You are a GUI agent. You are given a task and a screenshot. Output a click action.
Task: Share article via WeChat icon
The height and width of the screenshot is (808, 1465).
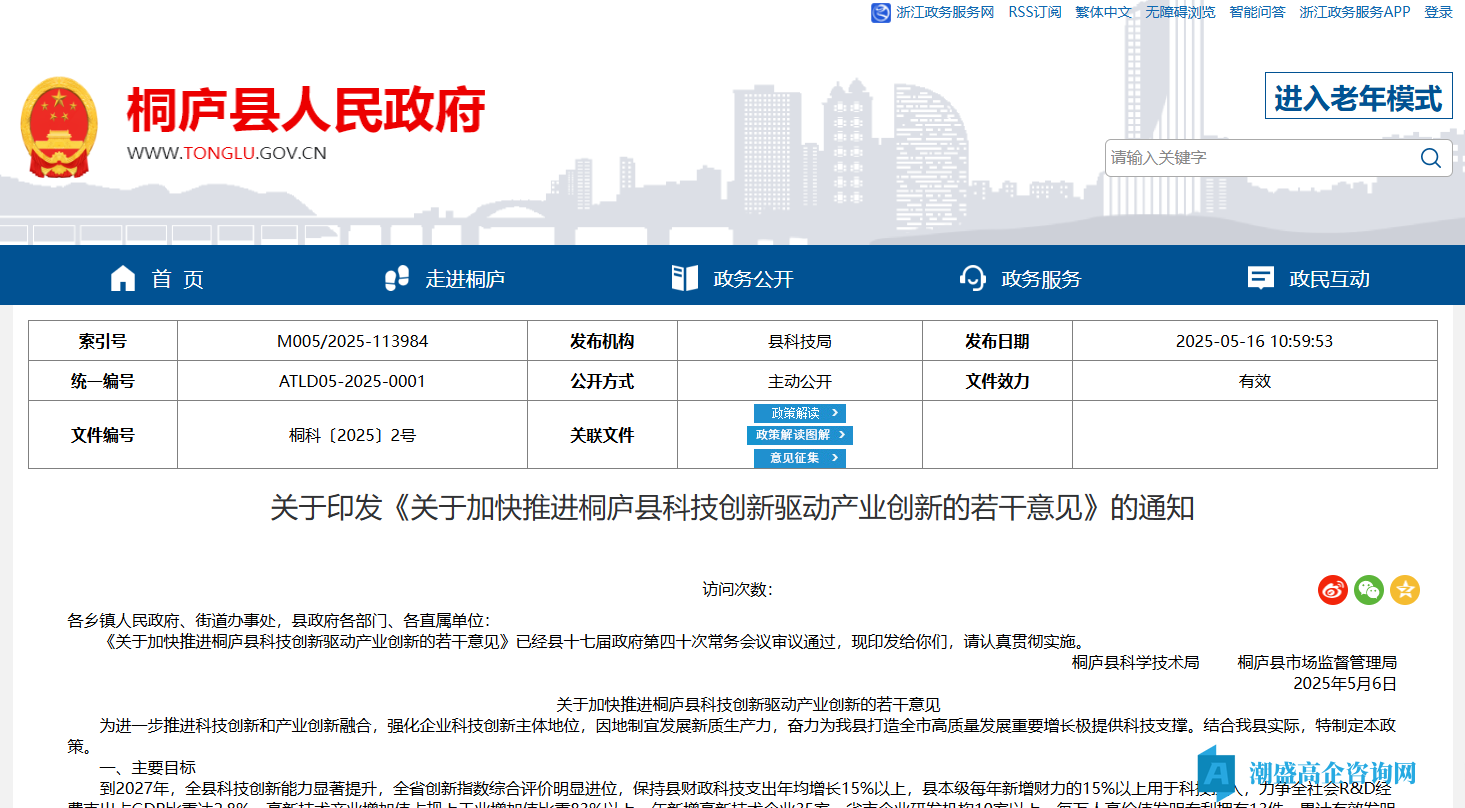(1368, 590)
